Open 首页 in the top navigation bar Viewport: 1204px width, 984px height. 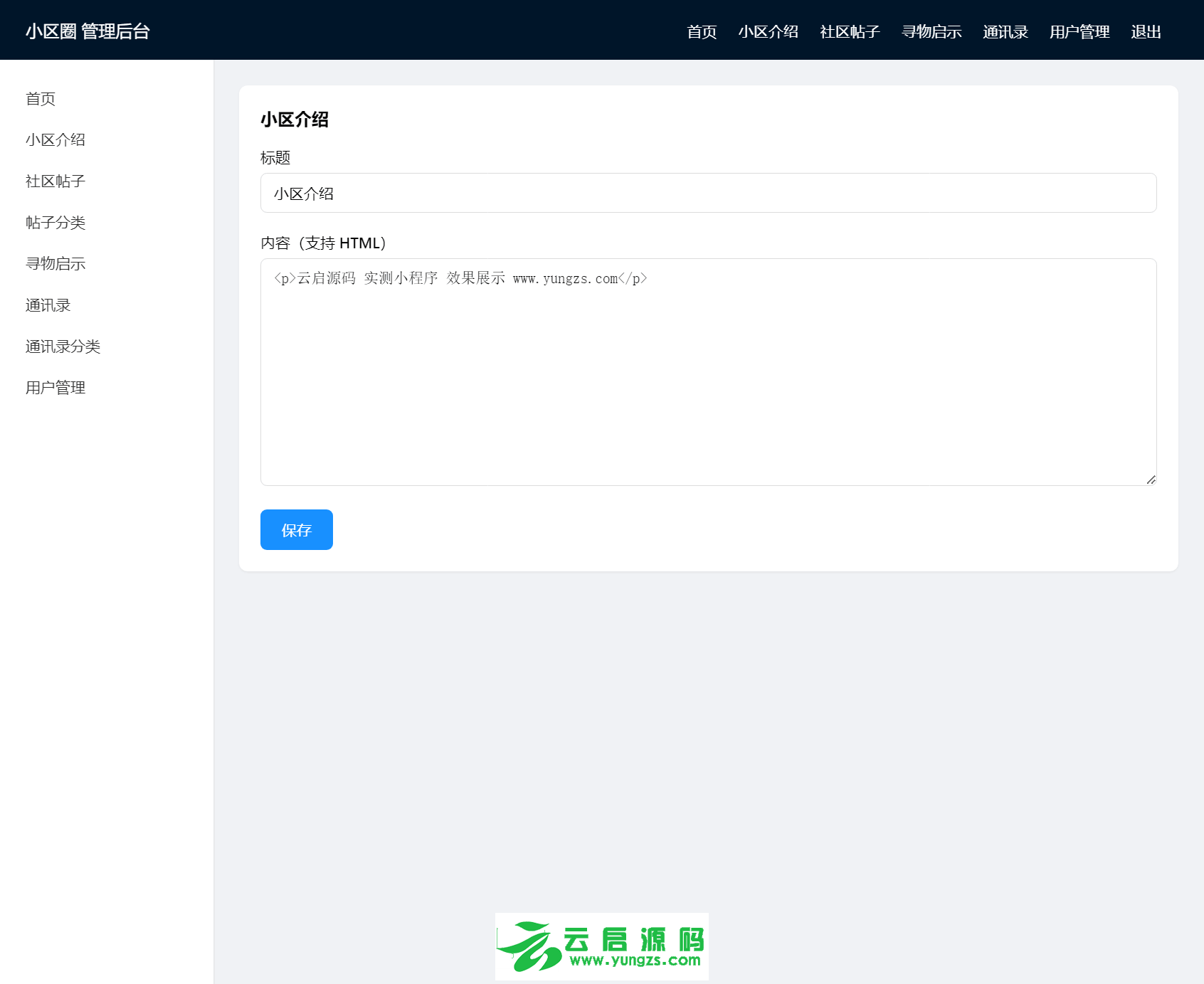click(702, 32)
